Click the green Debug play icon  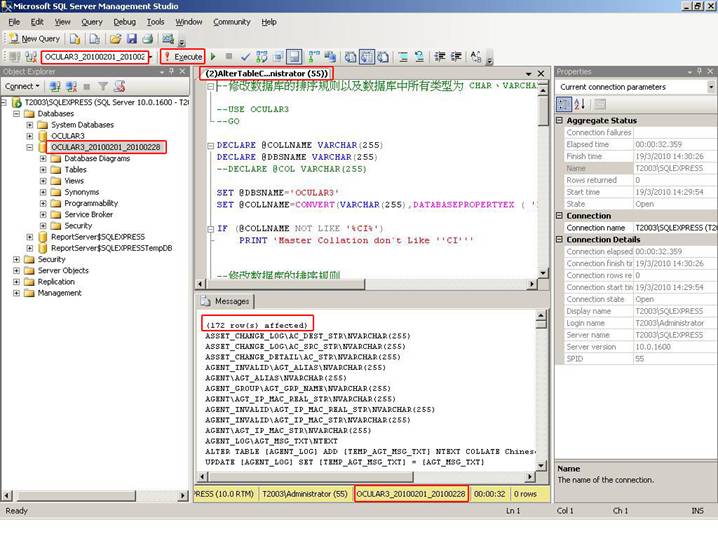(213, 57)
